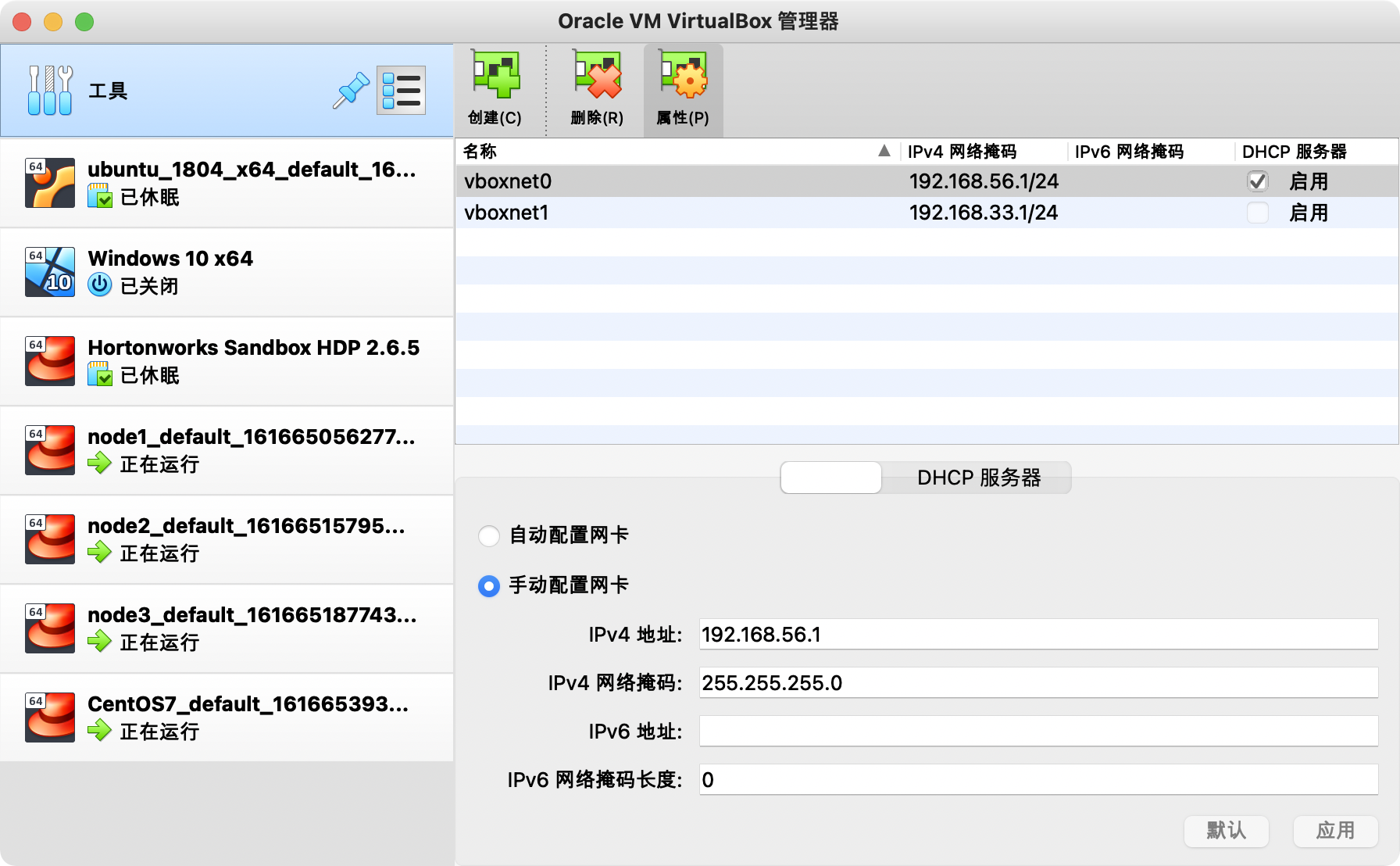Select the node2_default VM icon
The image size is (1400, 866).
click(50, 539)
